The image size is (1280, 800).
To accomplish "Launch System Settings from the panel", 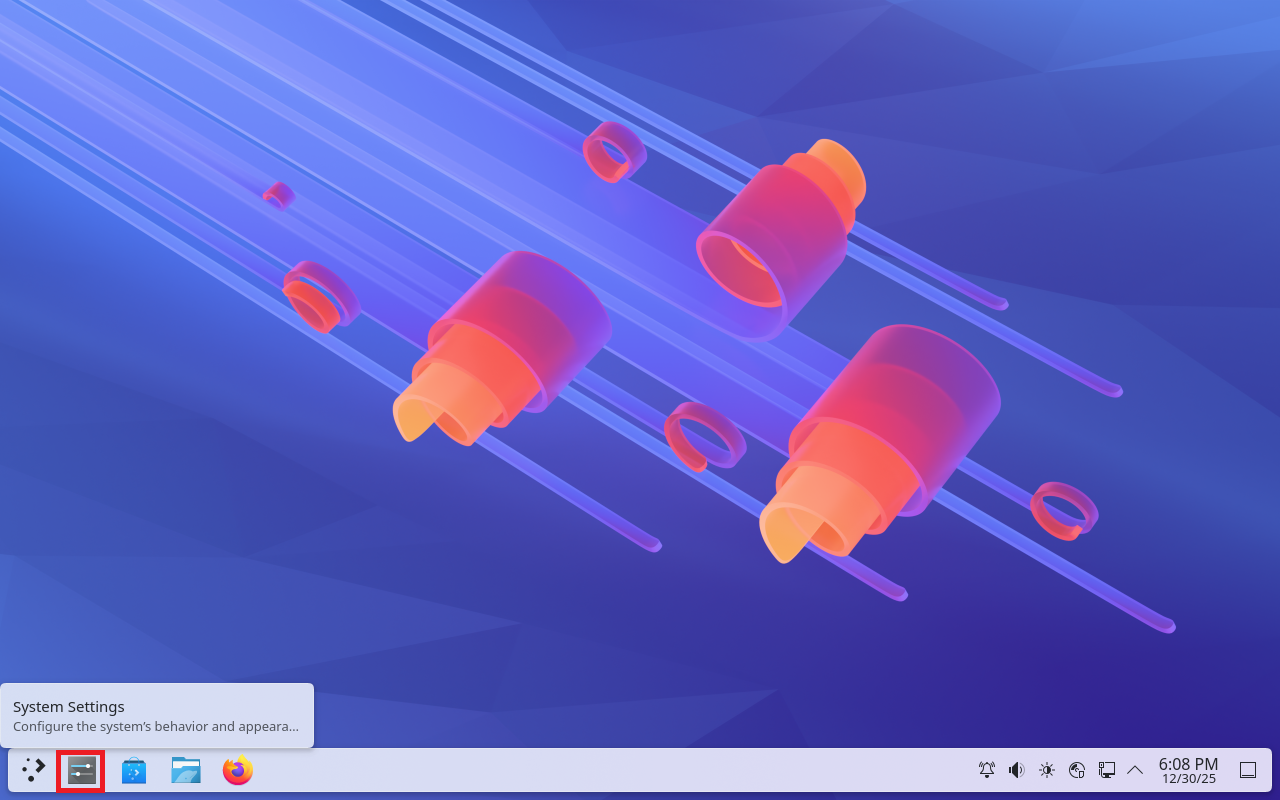I will tap(81, 770).
